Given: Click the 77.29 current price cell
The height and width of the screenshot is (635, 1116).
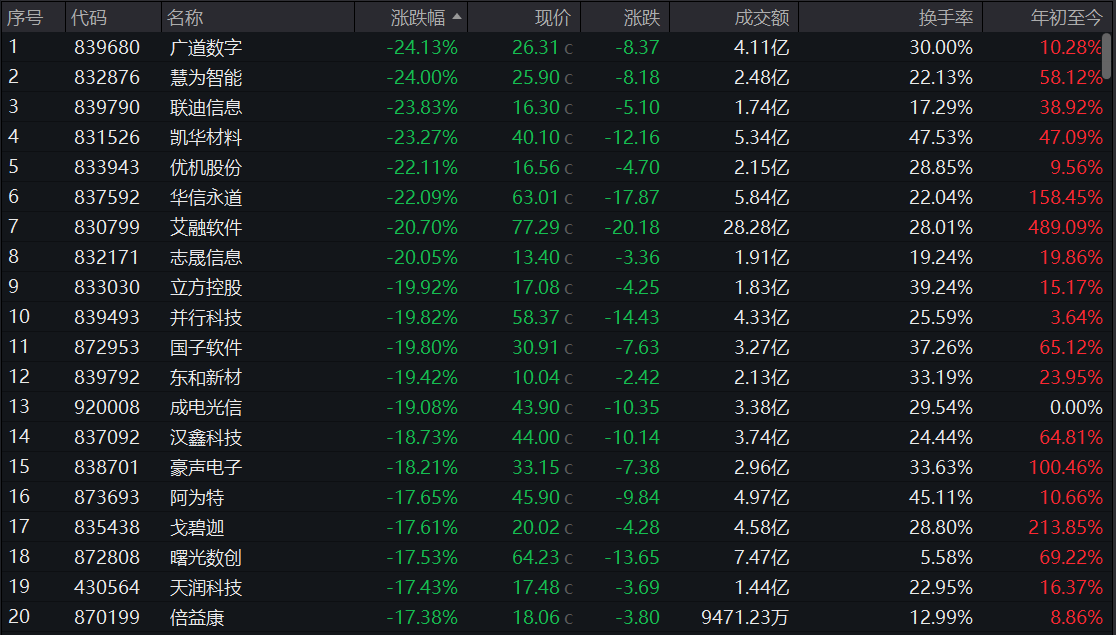Looking at the screenshot, I should coord(535,228).
